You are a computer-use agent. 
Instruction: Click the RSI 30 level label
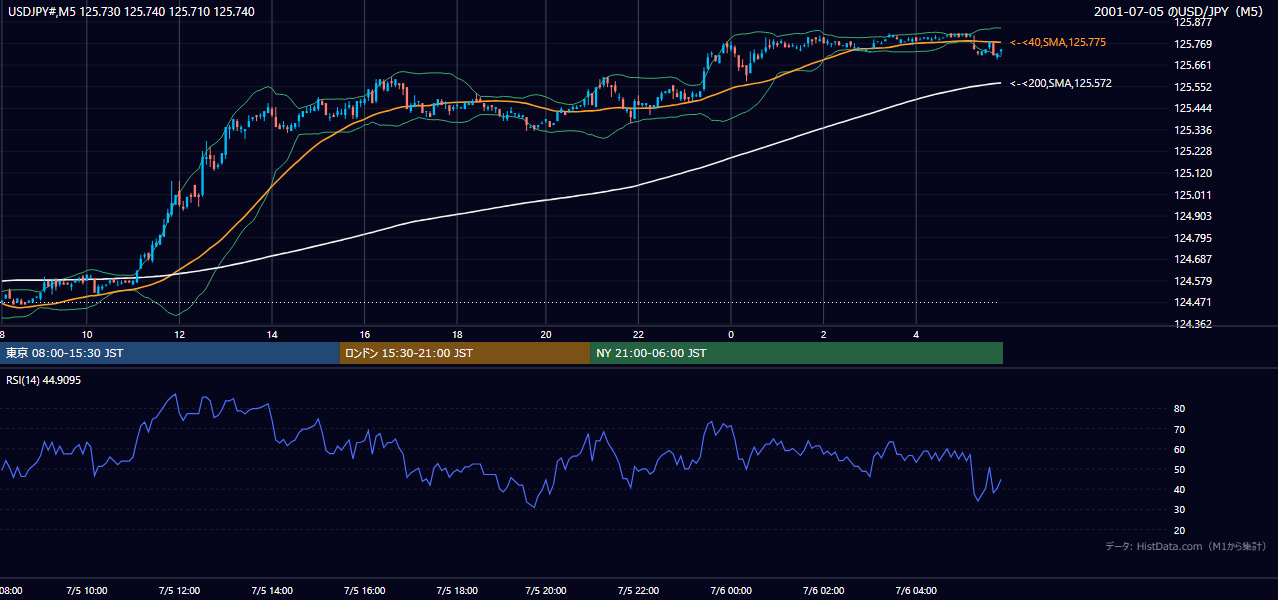1179,510
